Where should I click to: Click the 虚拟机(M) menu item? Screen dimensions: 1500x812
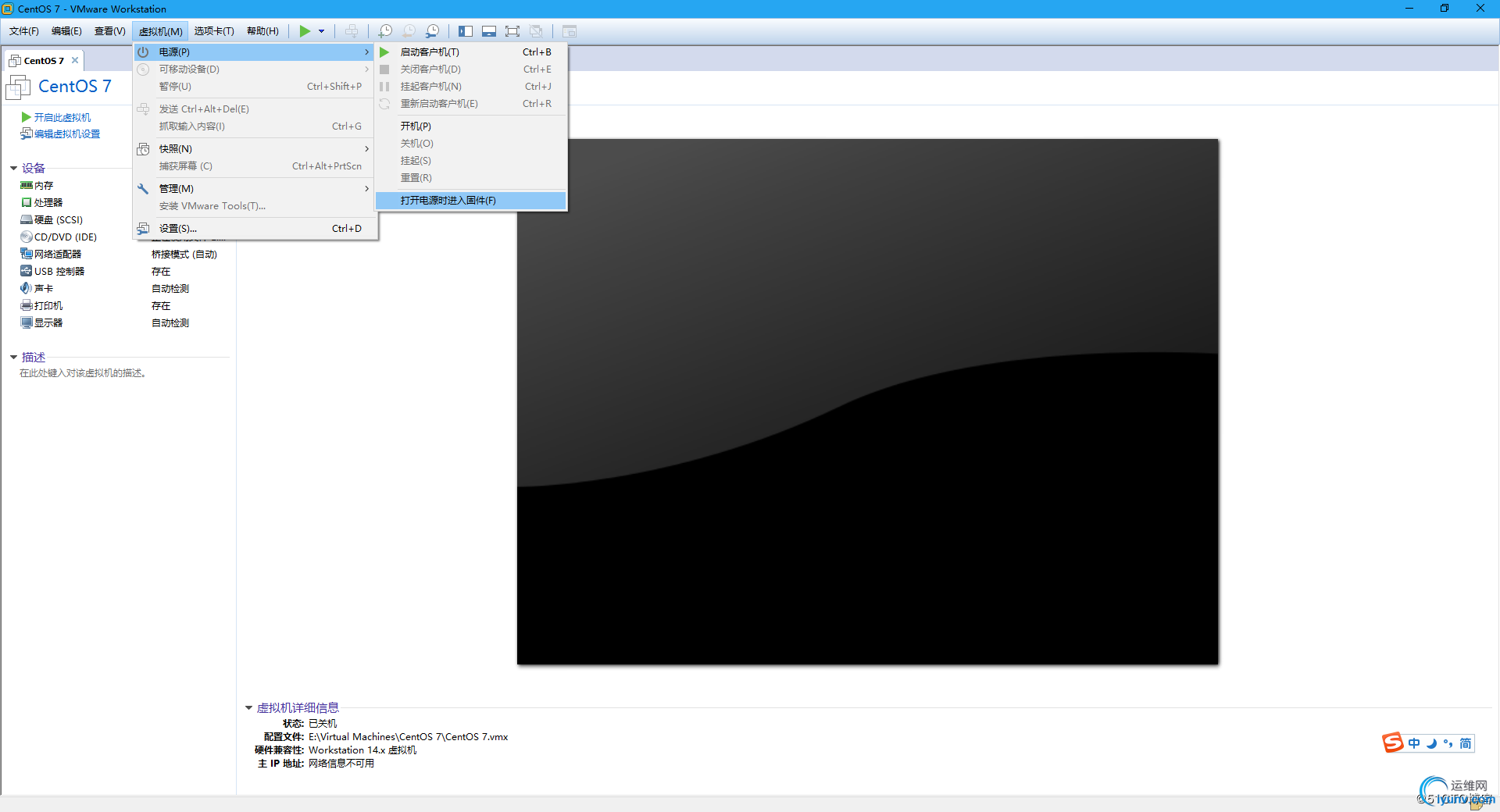click(x=160, y=31)
